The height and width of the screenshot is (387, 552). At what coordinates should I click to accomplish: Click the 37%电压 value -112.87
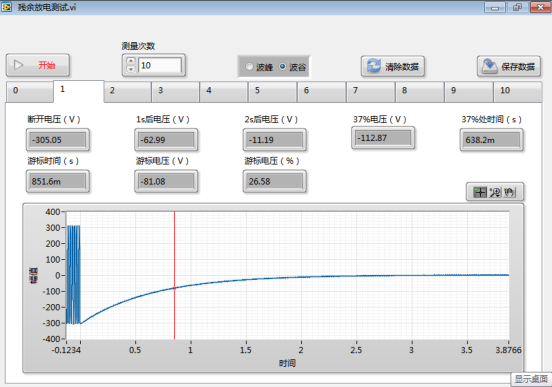click(x=383, y=138)
